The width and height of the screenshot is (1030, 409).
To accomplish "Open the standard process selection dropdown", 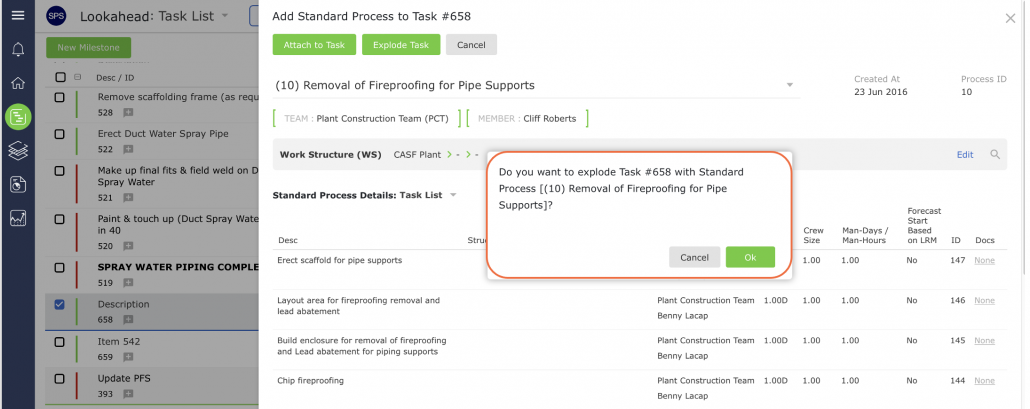I will click(790, 85).
